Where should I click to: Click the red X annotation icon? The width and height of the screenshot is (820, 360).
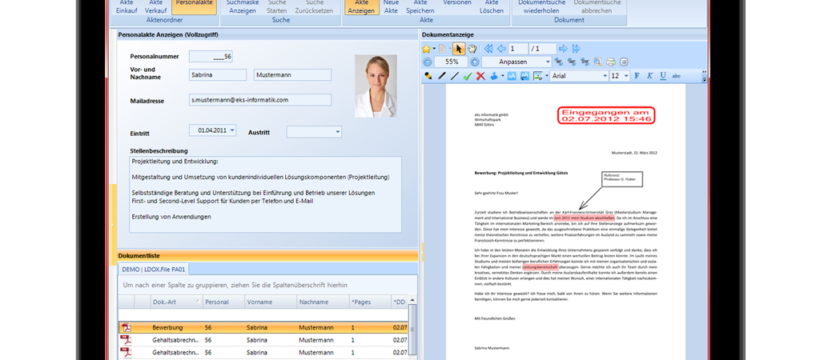coord(481,76)
